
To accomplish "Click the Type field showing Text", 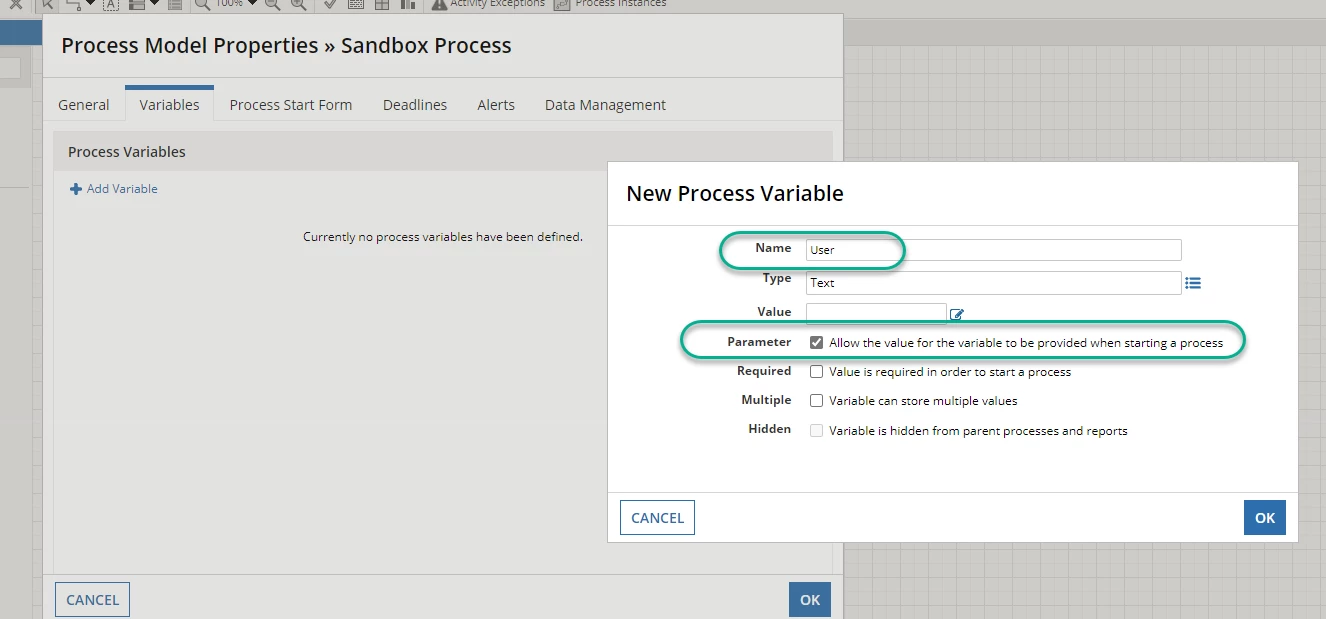I will point(994,283).
